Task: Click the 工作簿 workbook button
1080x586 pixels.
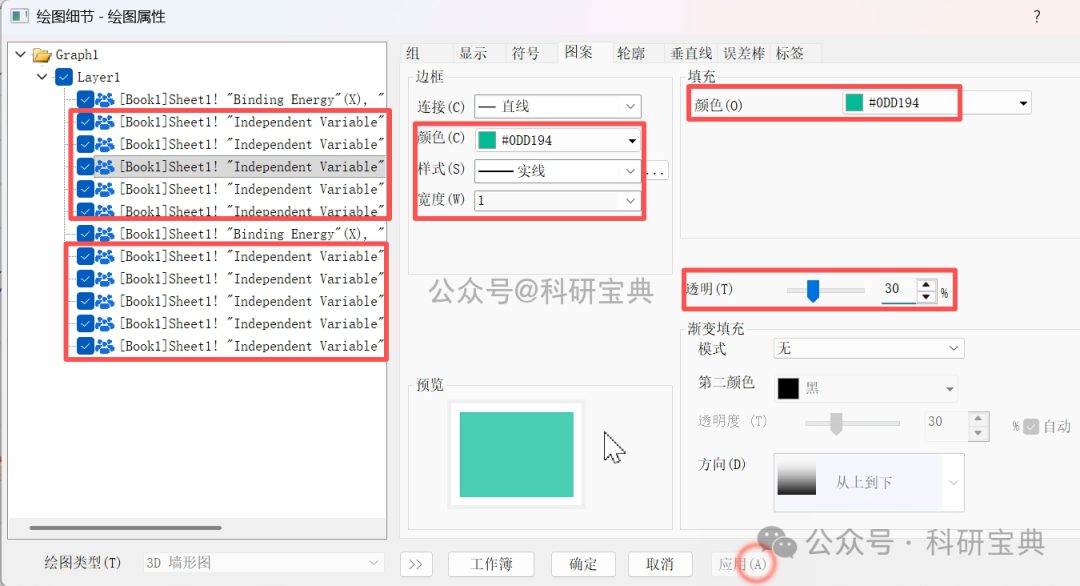Action: pos(490,563)
